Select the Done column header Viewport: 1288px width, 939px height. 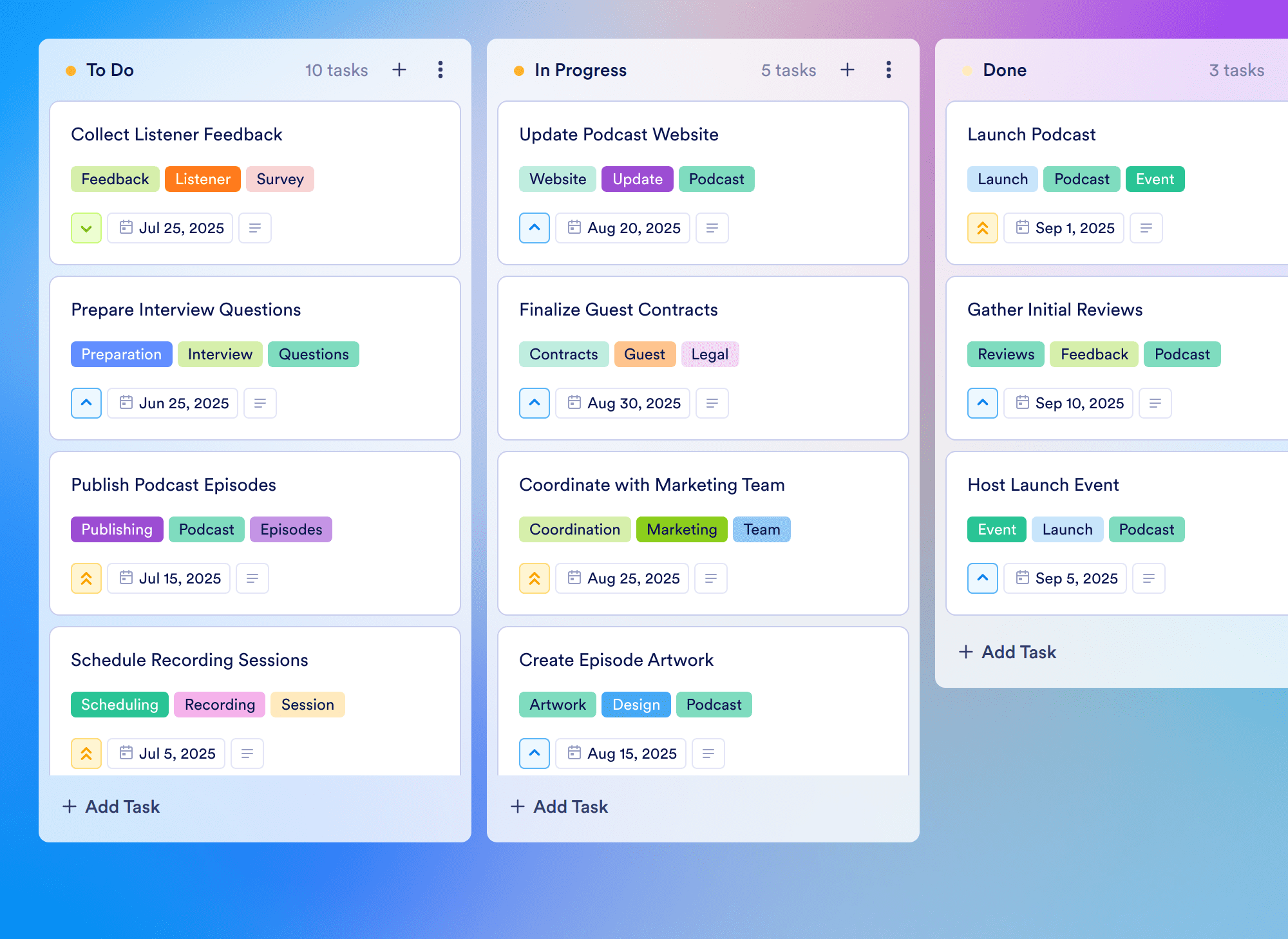click(x=1005, y=70)
